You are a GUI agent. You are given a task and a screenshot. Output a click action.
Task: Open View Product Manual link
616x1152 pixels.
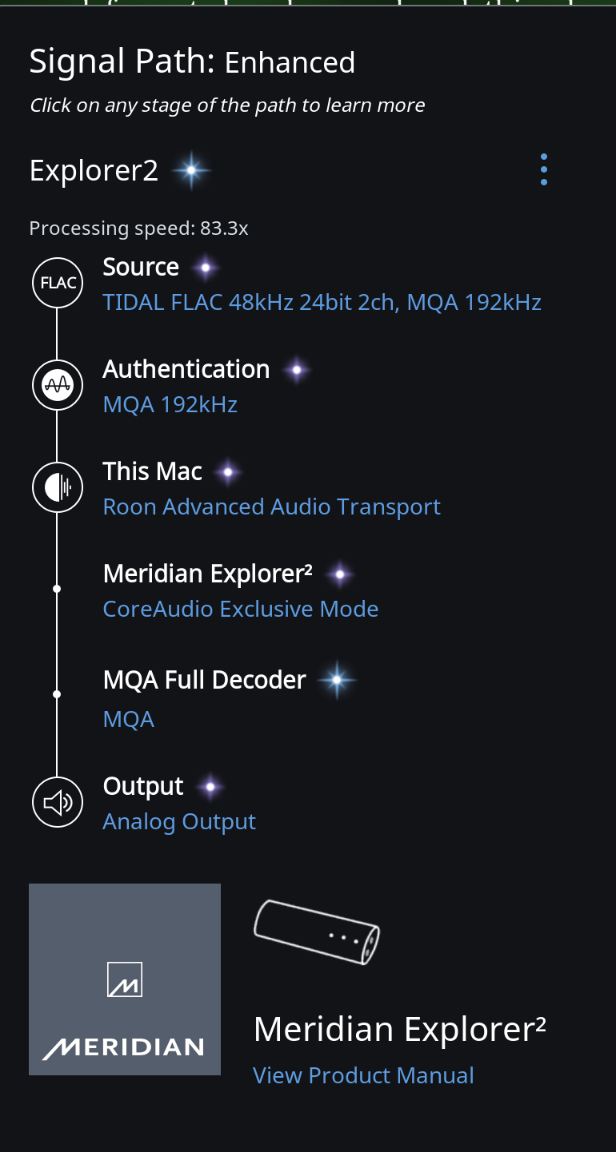363,1075
